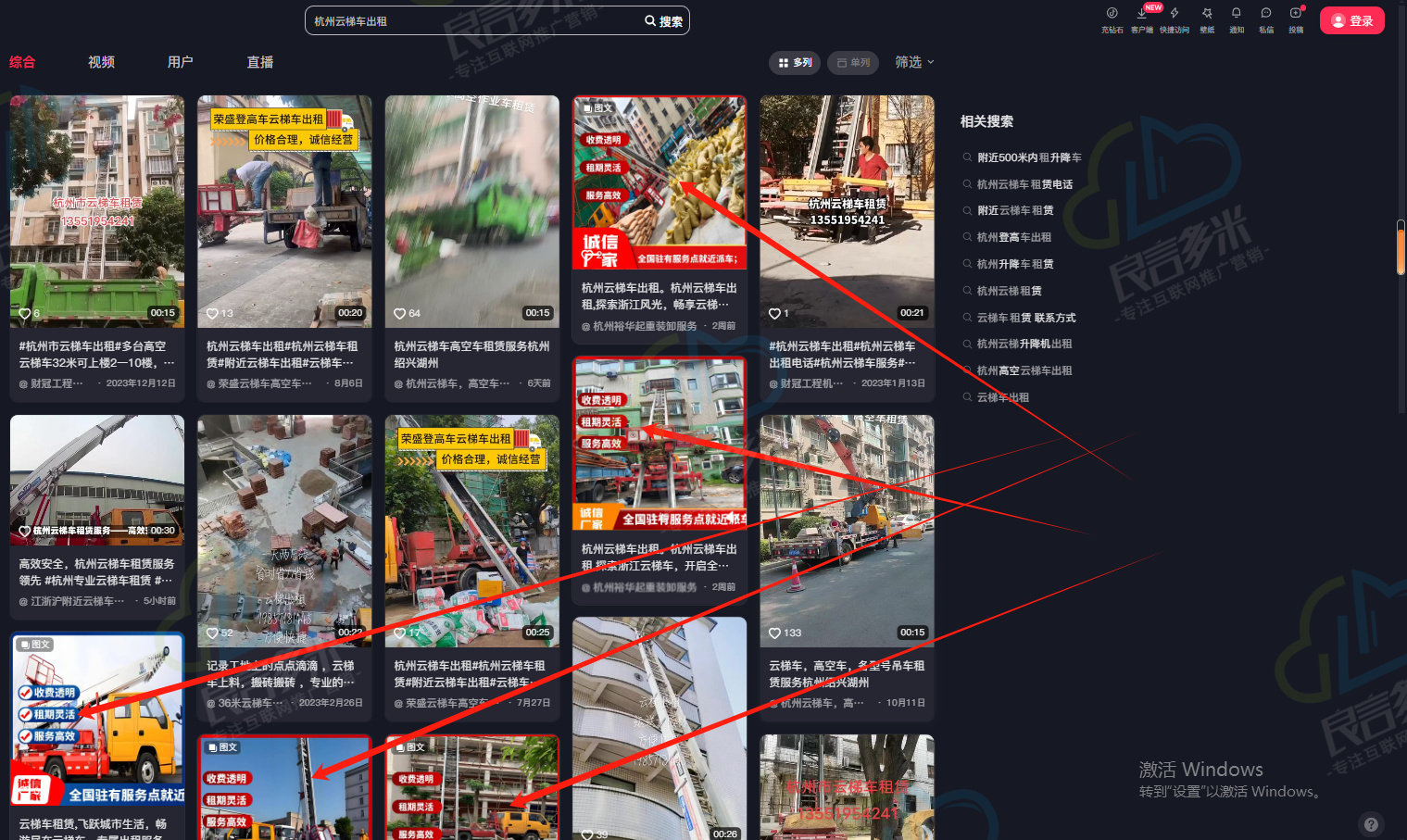
Task: Expand the 筛选 filter dropdown
Action: click(914, 62)
